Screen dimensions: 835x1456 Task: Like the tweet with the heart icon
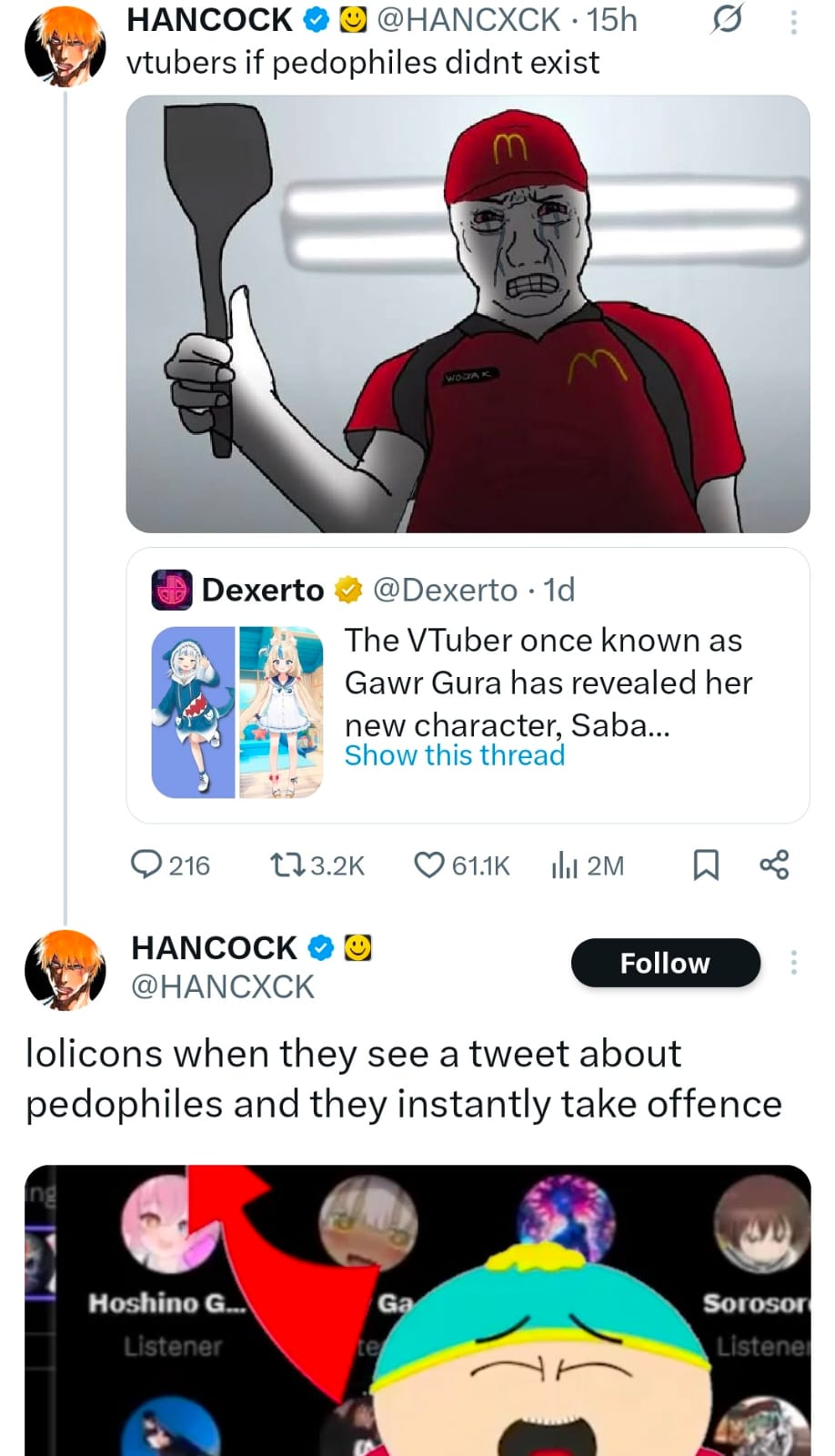(429, 864)
